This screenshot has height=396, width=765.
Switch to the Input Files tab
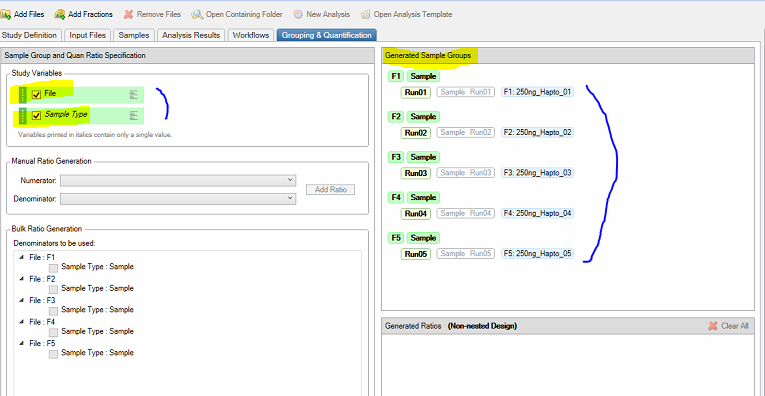[x=87, y=35]
